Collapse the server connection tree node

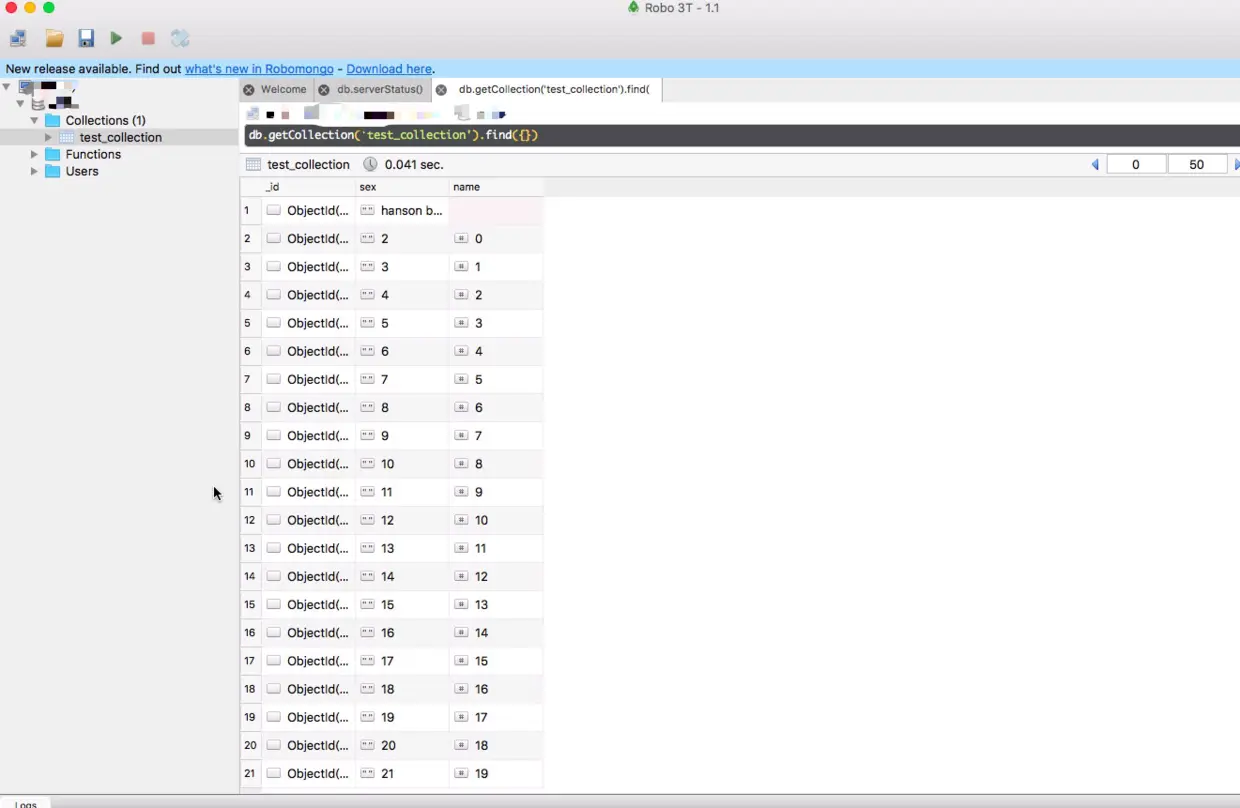[7, 87]
